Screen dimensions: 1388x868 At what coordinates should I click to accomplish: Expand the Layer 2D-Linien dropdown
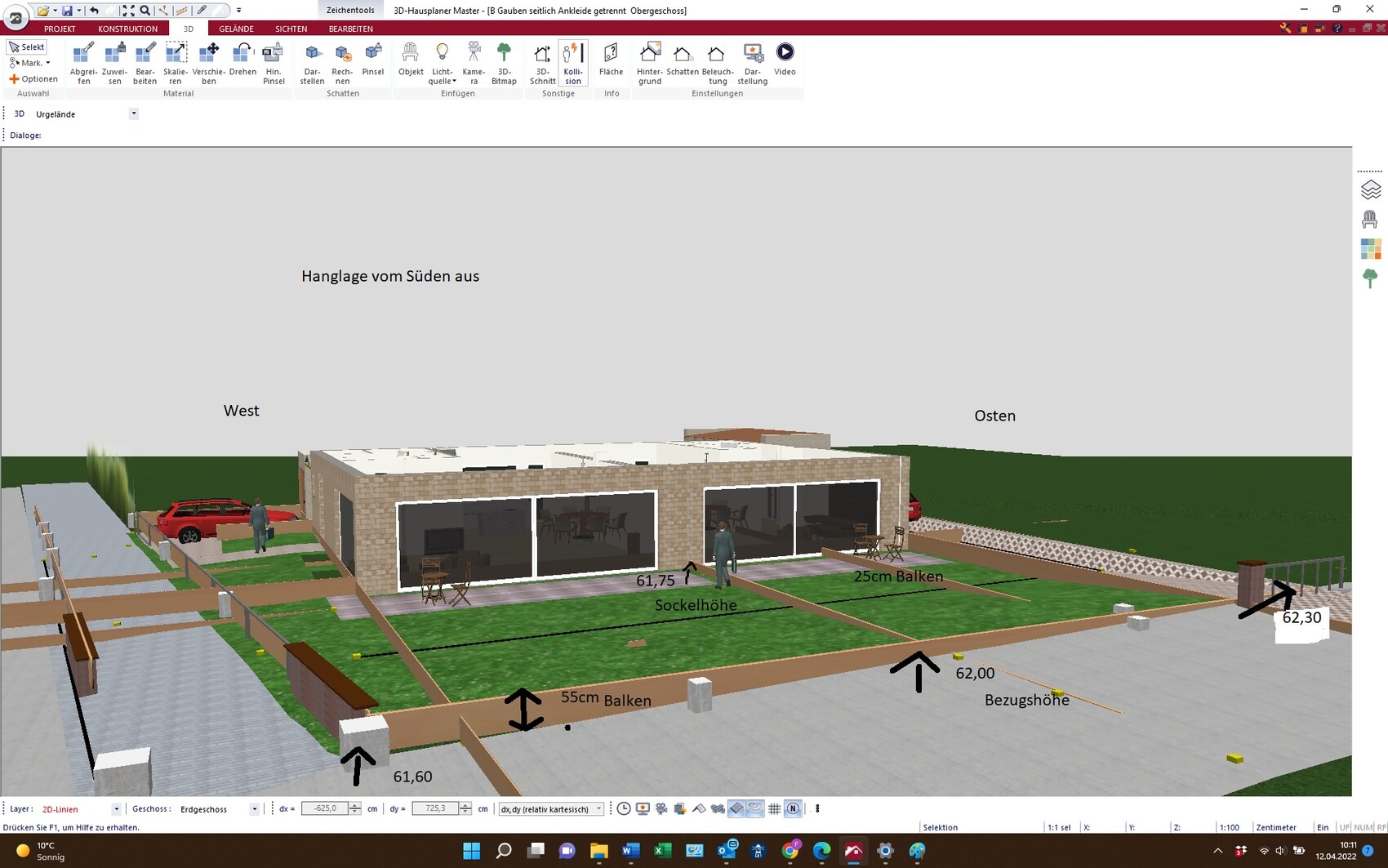(116, 809)
